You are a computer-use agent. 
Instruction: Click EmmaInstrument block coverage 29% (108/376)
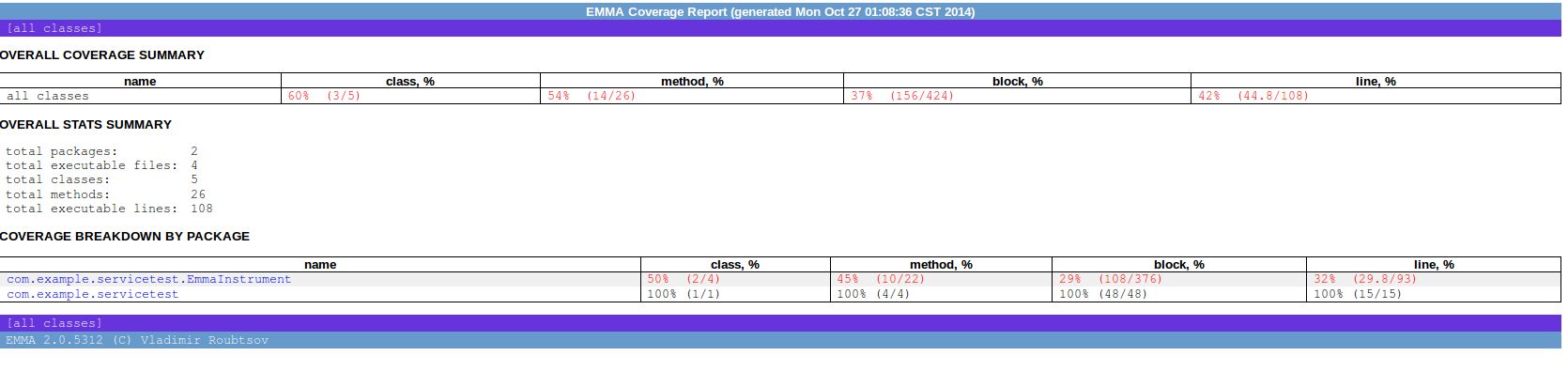click(x=1111, y=279)
